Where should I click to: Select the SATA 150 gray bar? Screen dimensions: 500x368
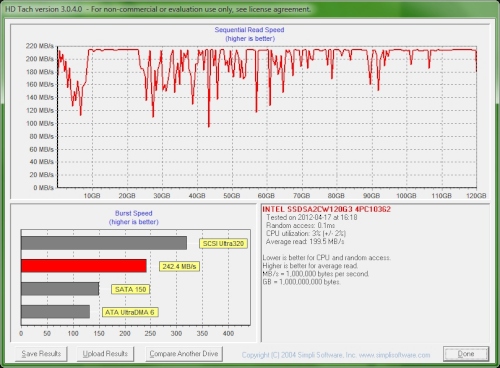point(60,289)
